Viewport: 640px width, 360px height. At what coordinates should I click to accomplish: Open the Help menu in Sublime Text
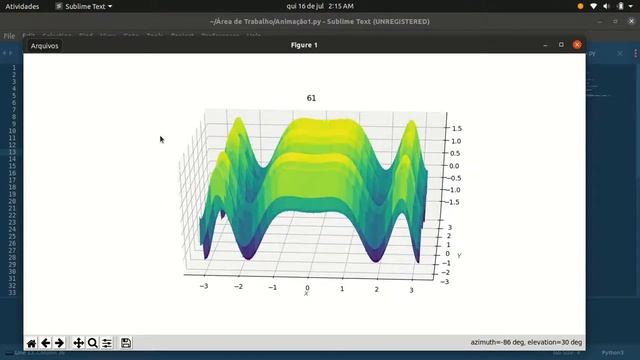(x=253, y=36)
